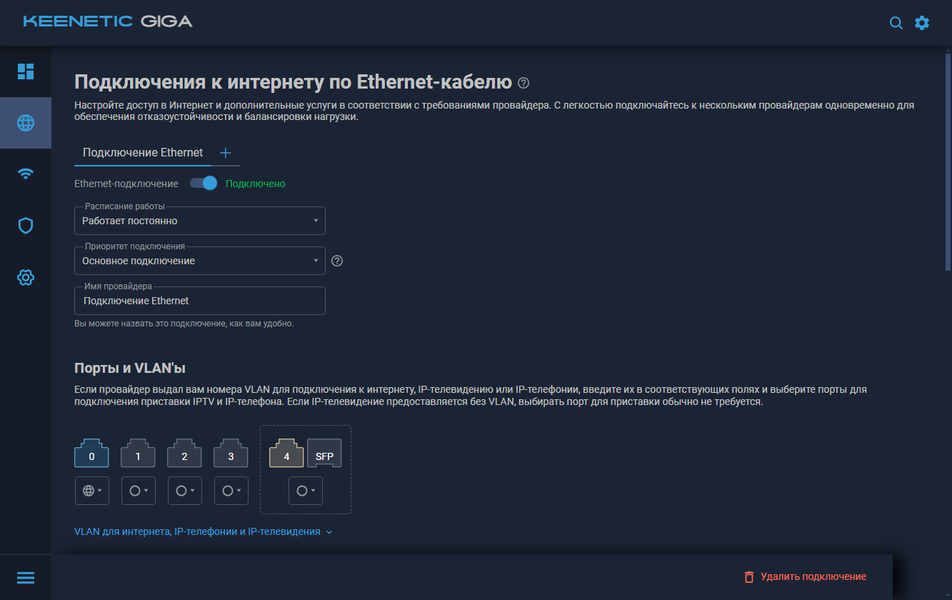The height and width of the screenshot is (600, 952).
Task: Click help icon next to page title
Action: [524, 83]
